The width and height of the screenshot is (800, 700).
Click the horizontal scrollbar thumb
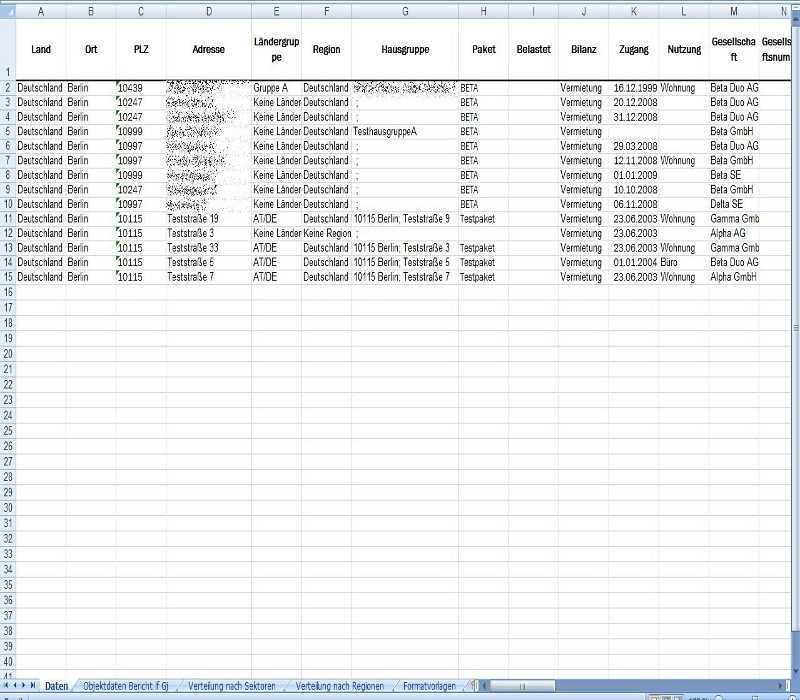pos(522,686)
